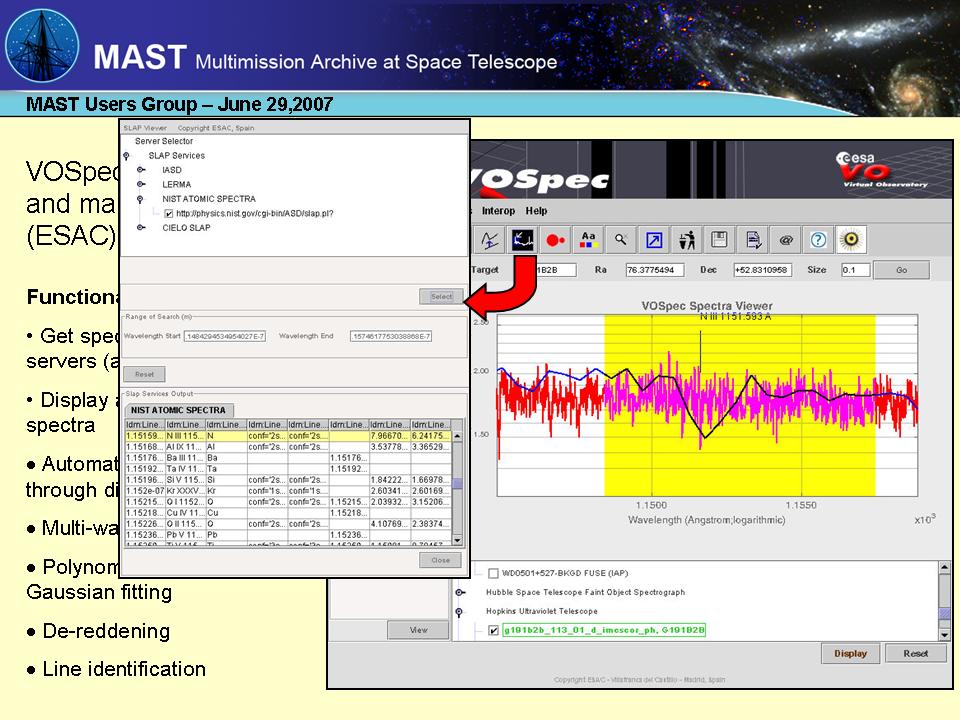Image resolution: width=960 pixels, height=720 pixels.
Task: Collapse the Hopkins Ultraviolet Telescope node
Action: 459,612
